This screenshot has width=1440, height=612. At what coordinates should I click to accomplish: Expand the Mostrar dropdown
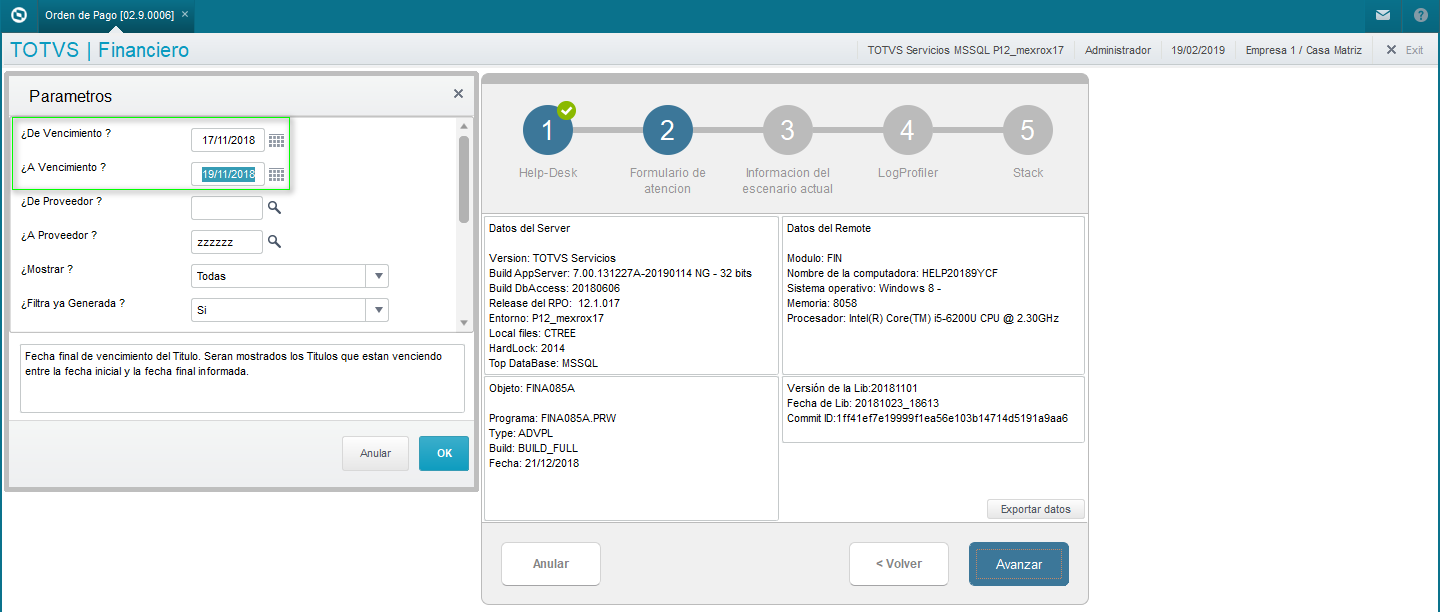click(x=377, y=276)
